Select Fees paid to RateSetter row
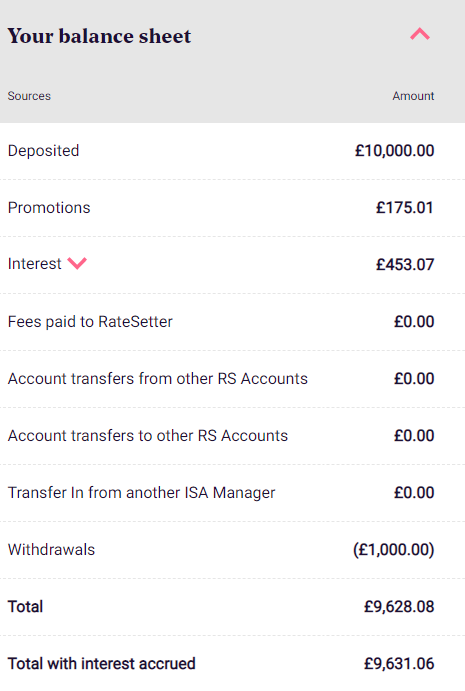Viewport: 465px width, 691px height. [x=232, y=322]
